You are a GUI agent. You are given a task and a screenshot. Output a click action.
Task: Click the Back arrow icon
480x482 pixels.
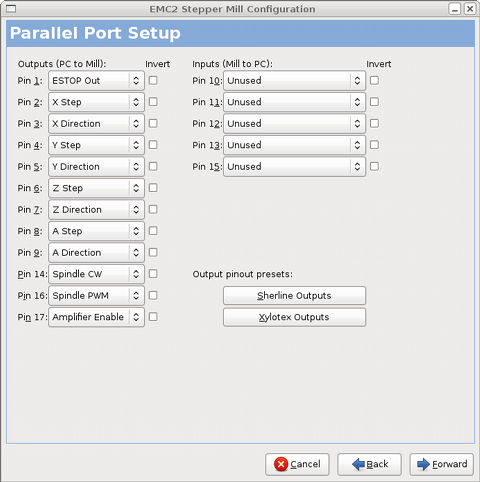pos(358,464)
